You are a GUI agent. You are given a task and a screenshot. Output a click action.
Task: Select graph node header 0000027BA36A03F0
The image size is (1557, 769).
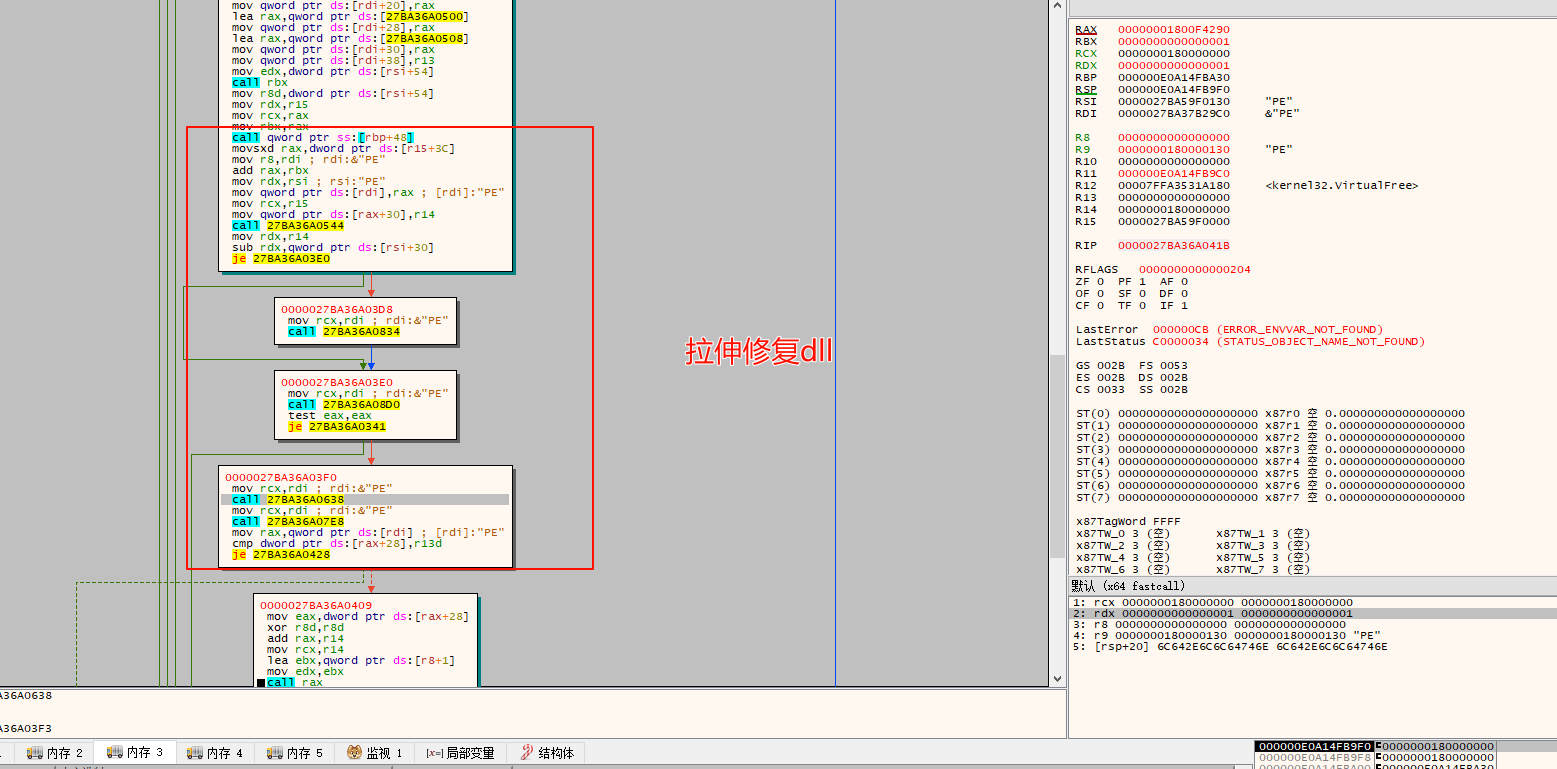click(x=281, y=477)
